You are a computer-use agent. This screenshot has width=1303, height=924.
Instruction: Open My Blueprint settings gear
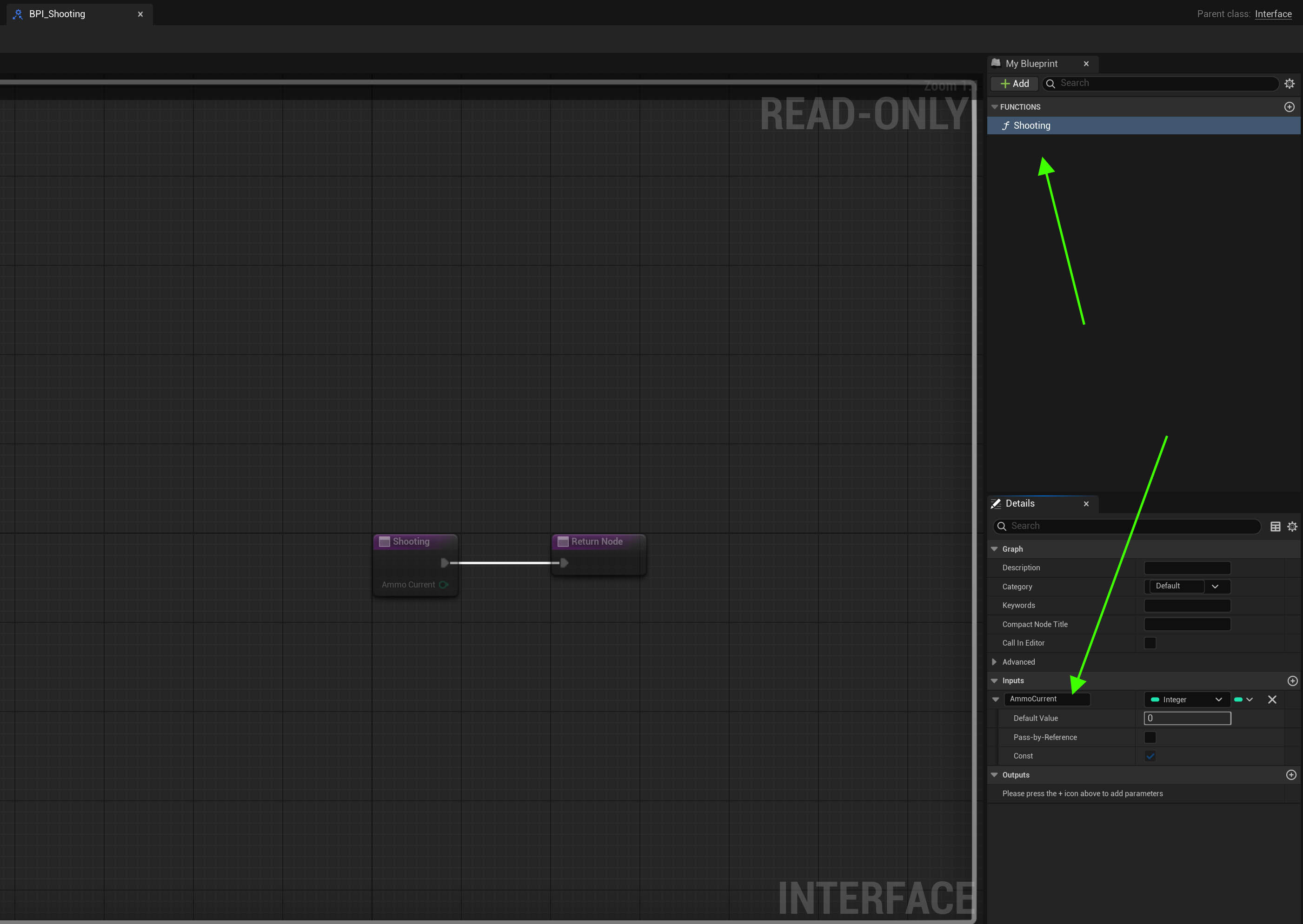coord(1290,84)
